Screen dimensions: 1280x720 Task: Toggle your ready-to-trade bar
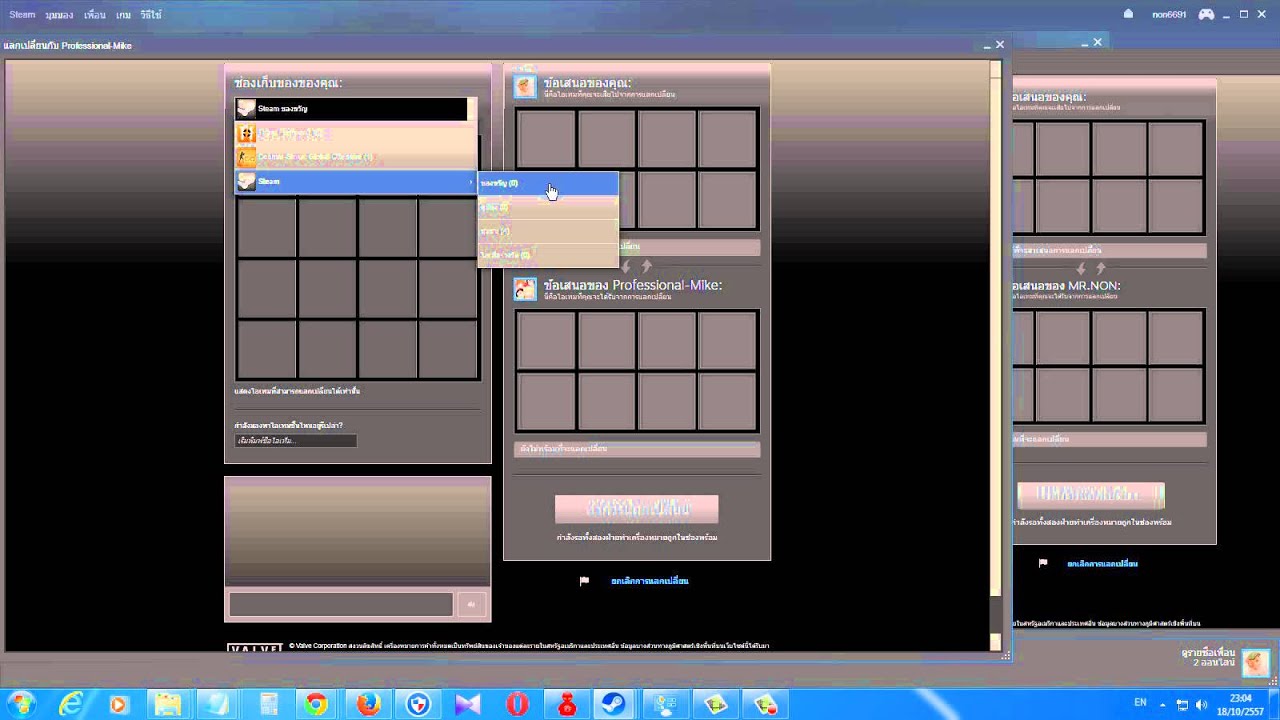click(637, 246)
